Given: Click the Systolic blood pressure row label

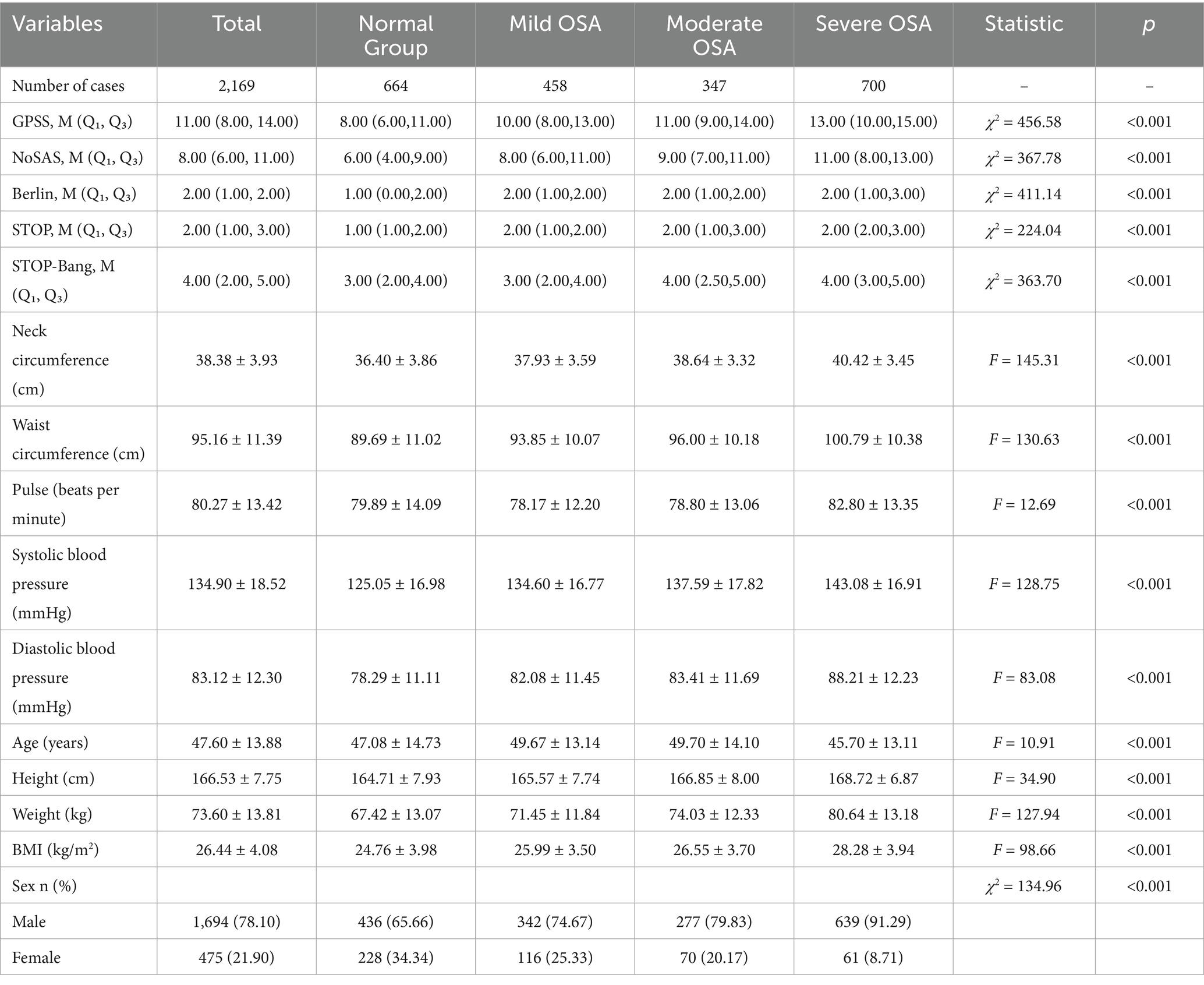Looking at the screenshot, I should pyautogui.click(x=59, y=583).
